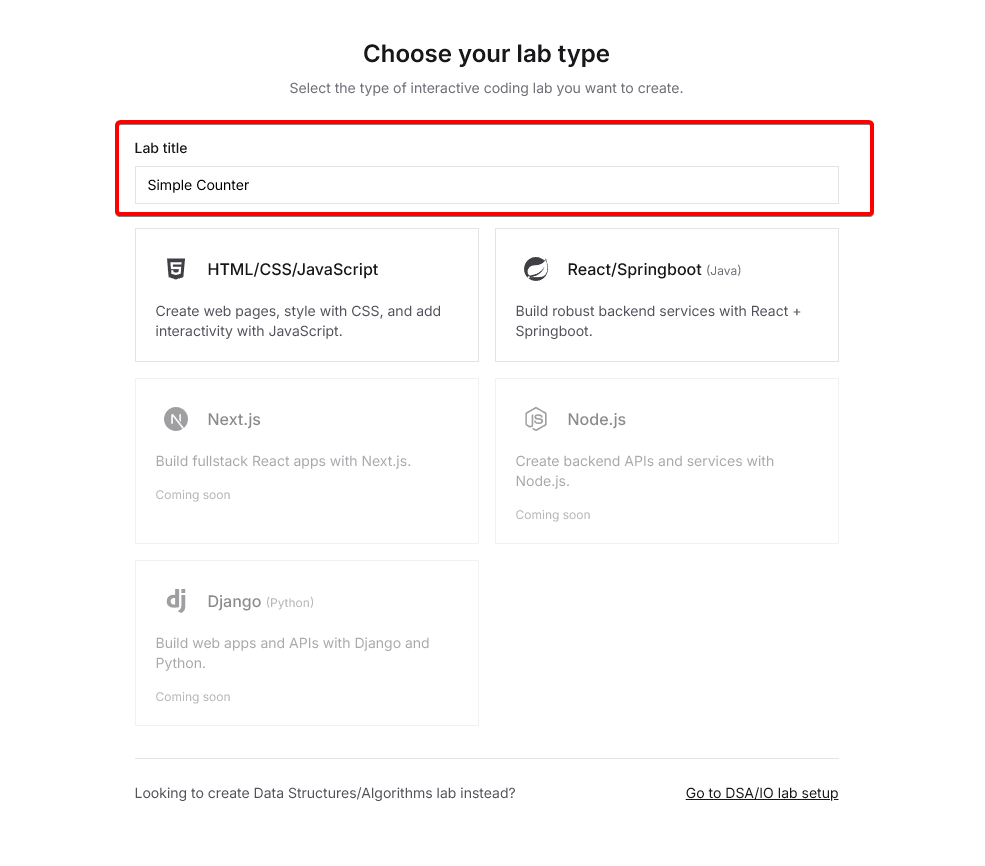Image resolution: width=985 pixels, height=866 pixels.
Task: Click the Next.js circular N icon
Action: tap(176, 419)
